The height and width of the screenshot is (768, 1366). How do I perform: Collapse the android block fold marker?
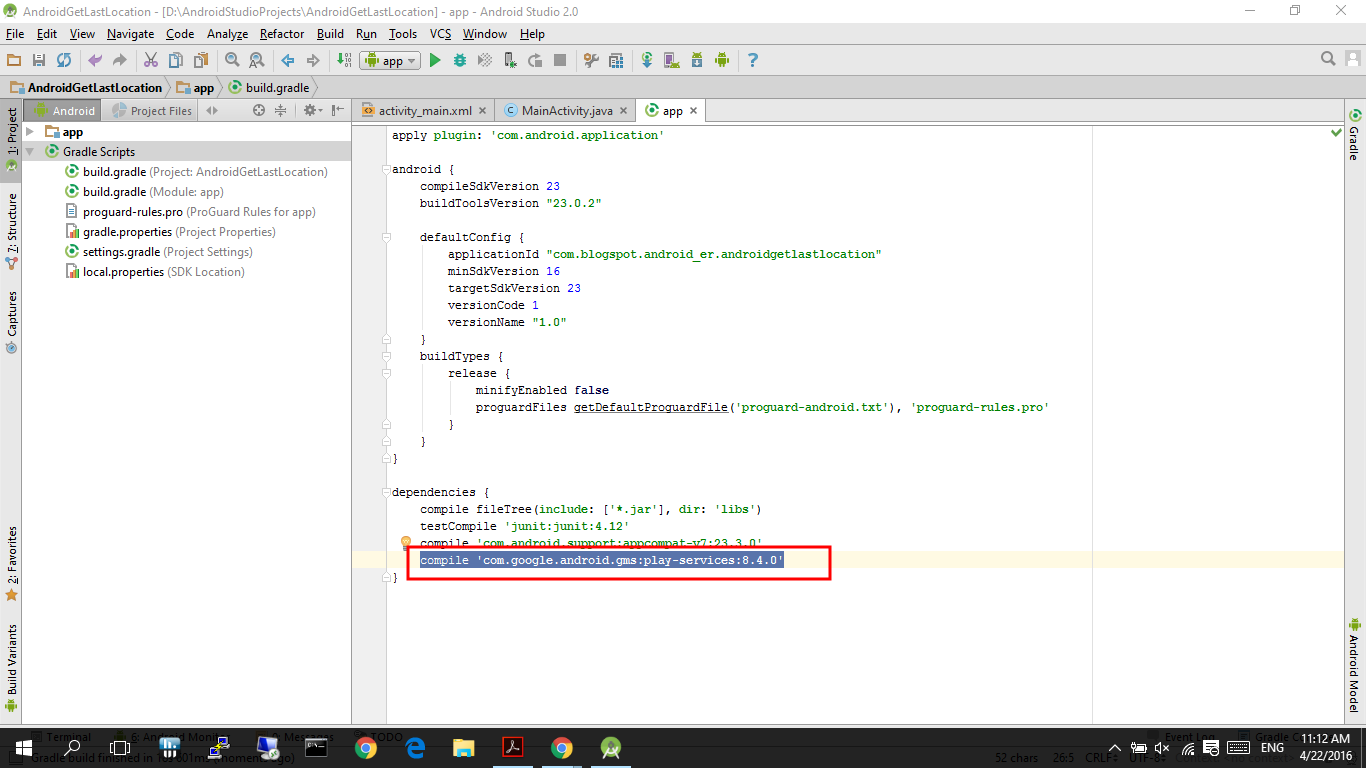387,169
